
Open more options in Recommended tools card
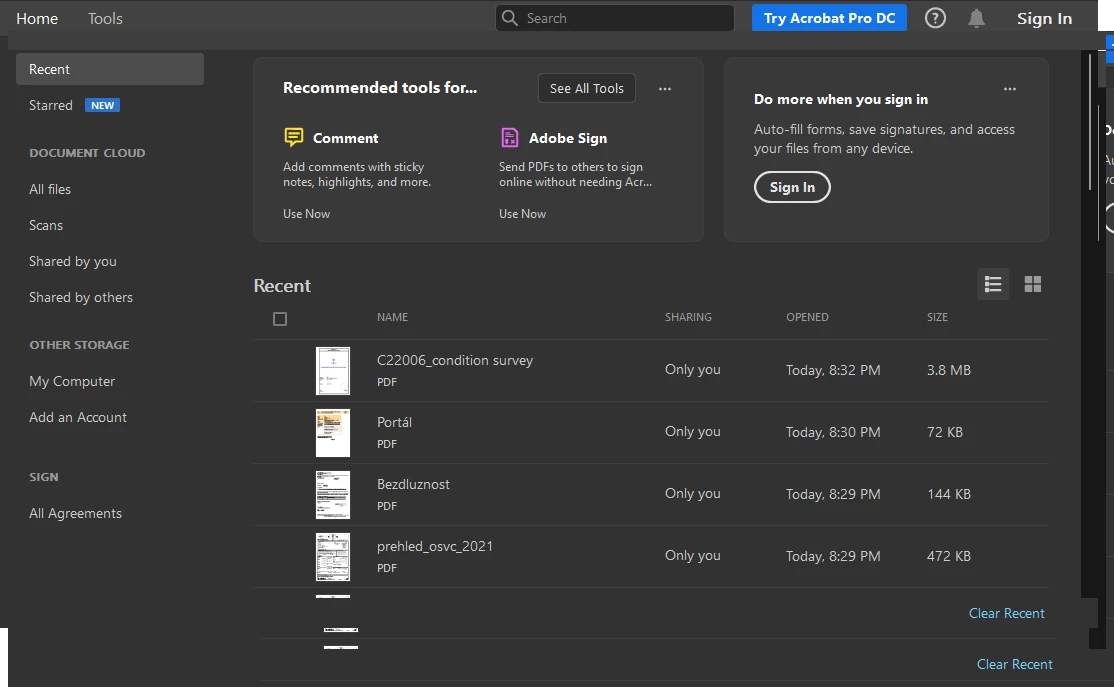point(664,89)
